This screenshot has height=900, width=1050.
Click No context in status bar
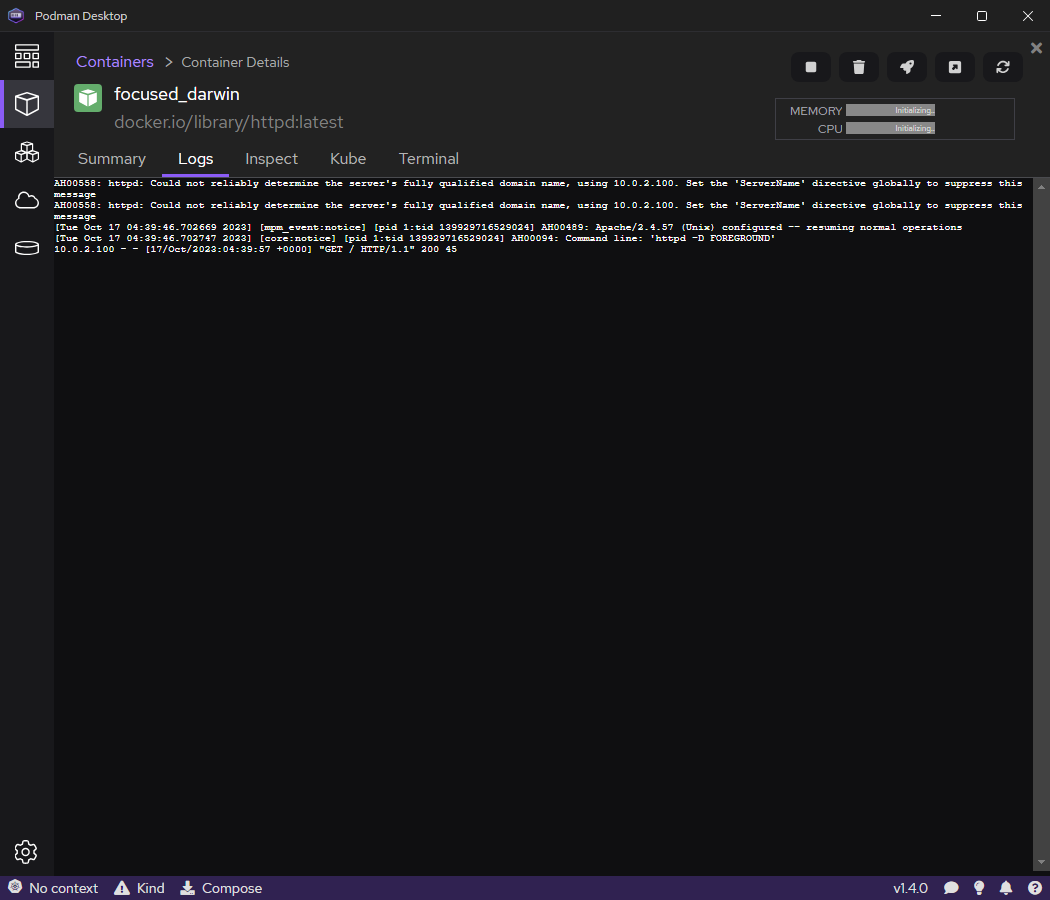[x=54, y=888]
